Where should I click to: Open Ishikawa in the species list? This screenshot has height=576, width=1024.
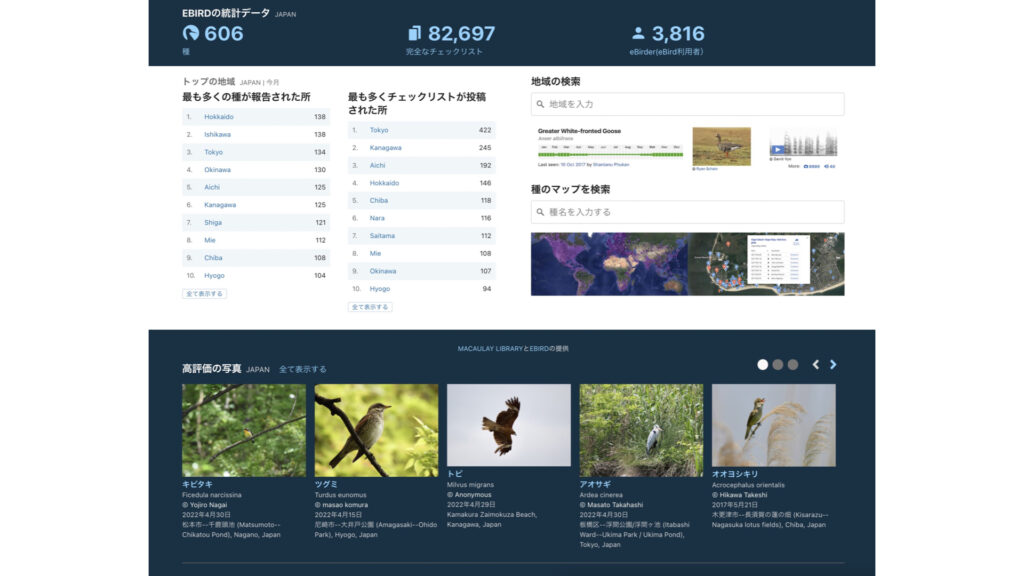217,135
